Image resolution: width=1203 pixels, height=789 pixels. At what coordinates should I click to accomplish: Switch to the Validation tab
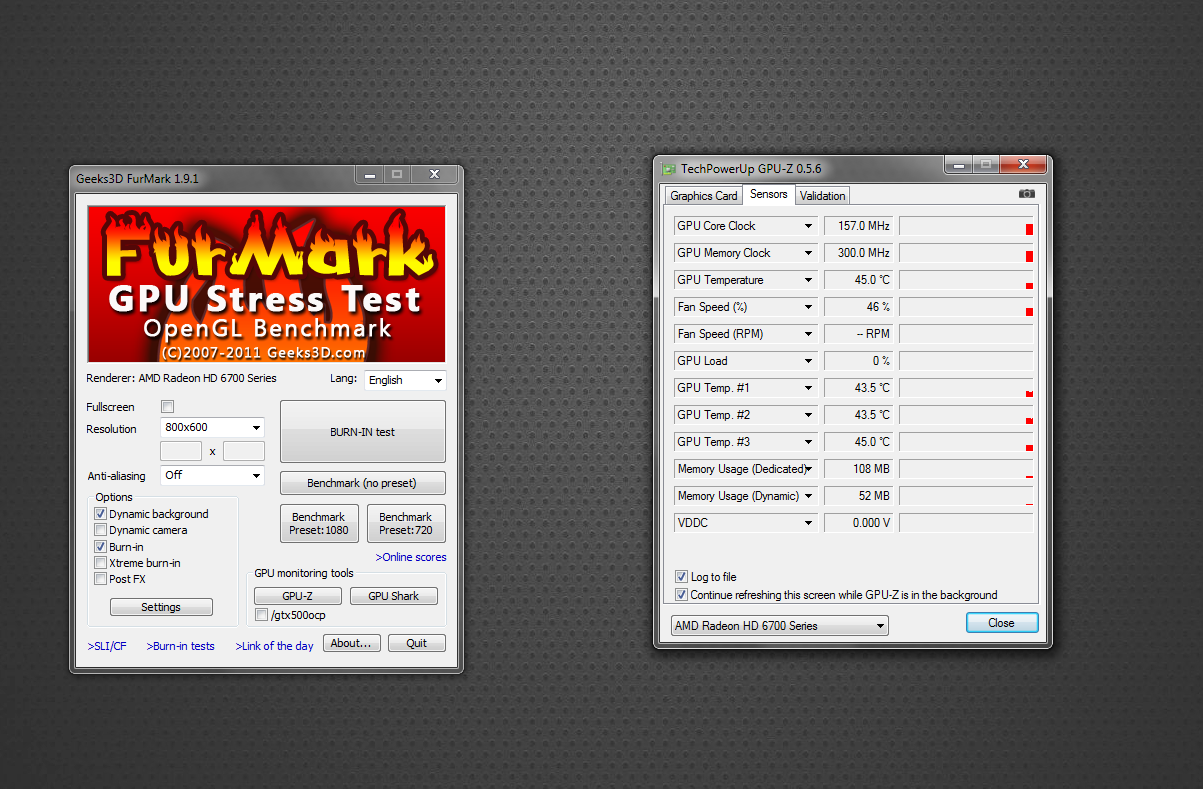coord(823,196)
